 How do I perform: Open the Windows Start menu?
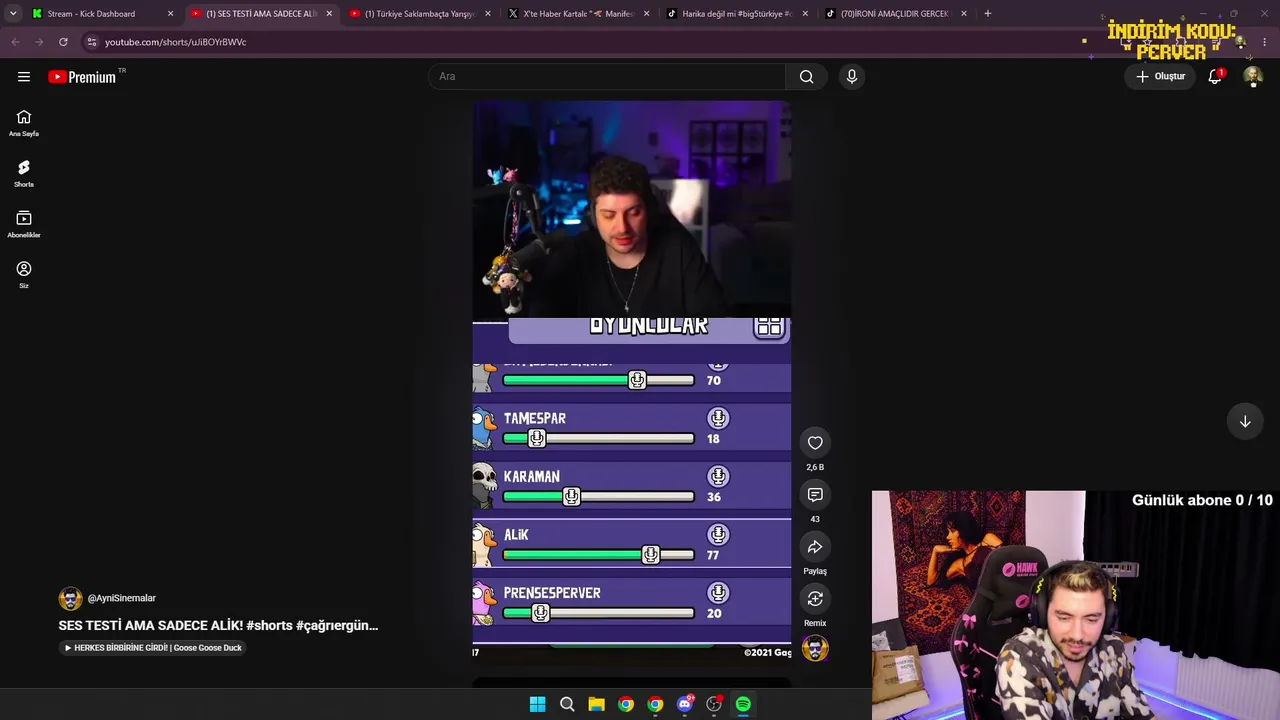point(537,704)
